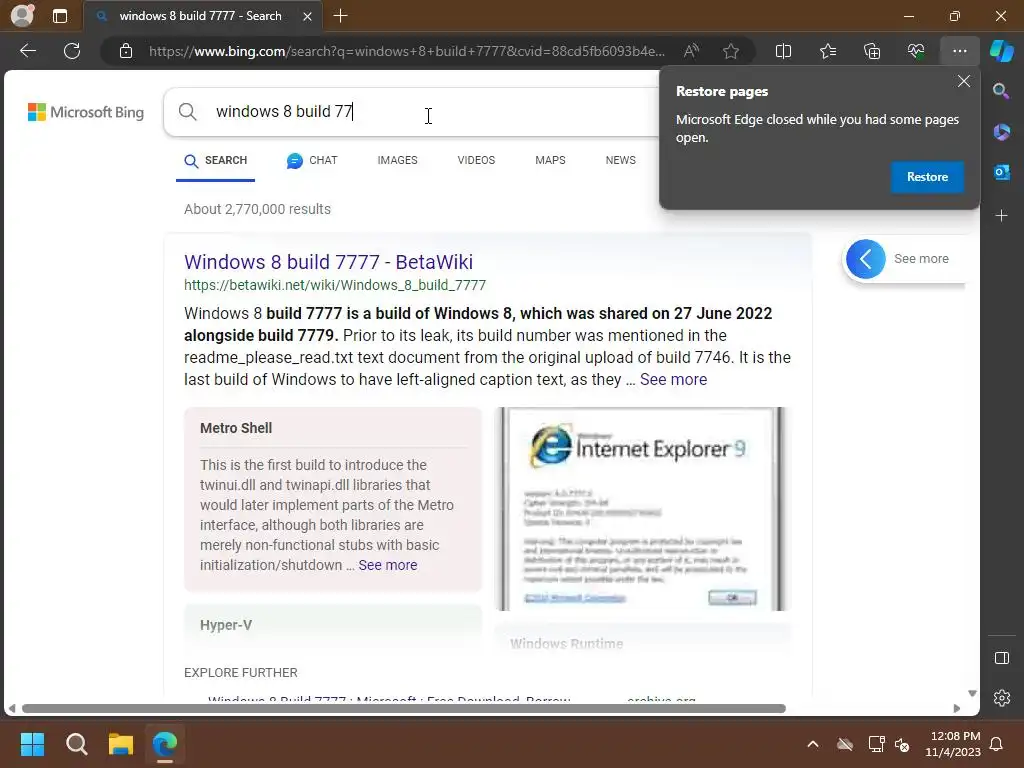The height and width of the screenshot is (768, 1024).
Task: Expand snippet with See more link
Action: 673,379
